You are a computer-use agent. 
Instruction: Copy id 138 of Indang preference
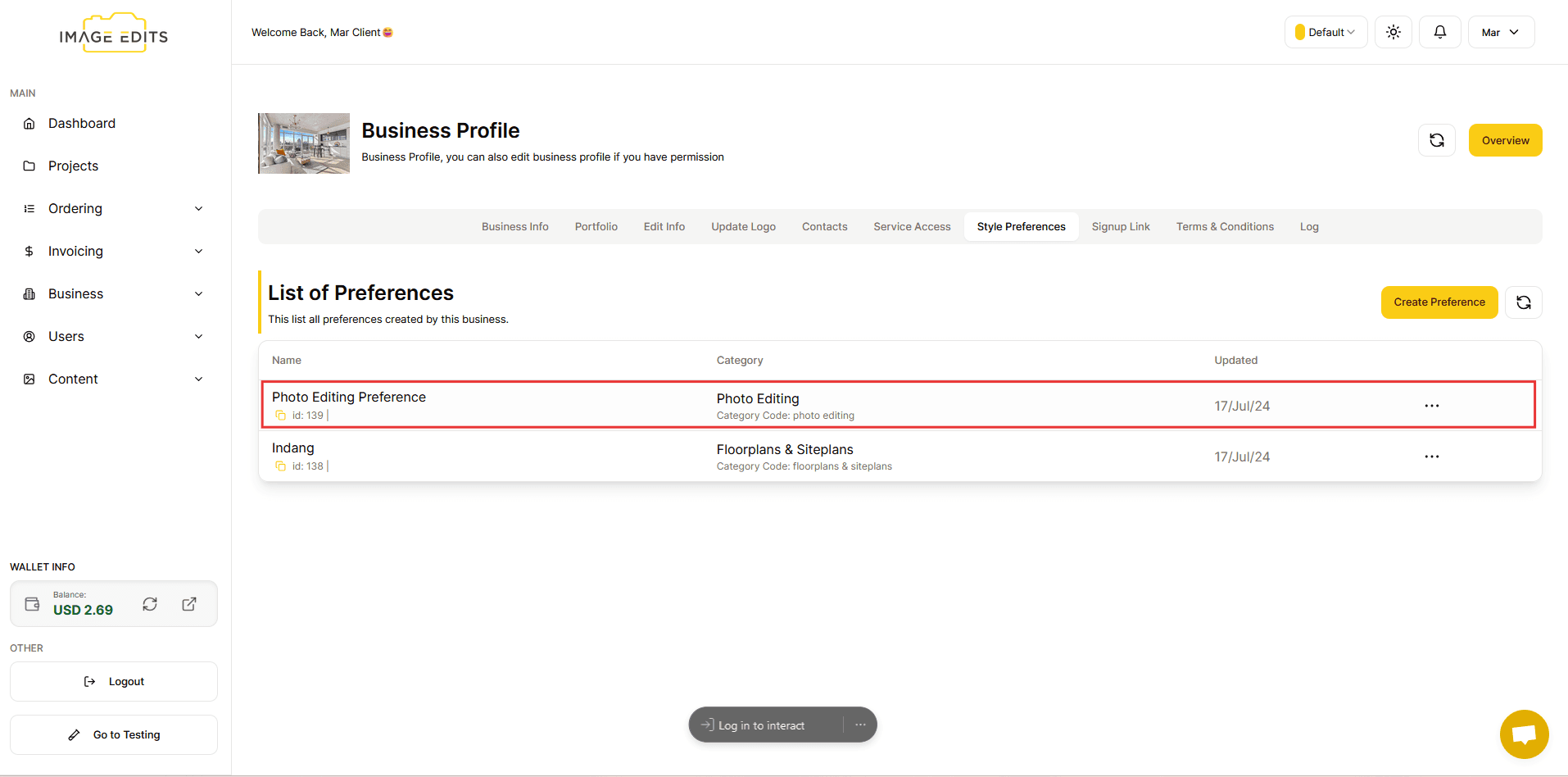(280, 466)
